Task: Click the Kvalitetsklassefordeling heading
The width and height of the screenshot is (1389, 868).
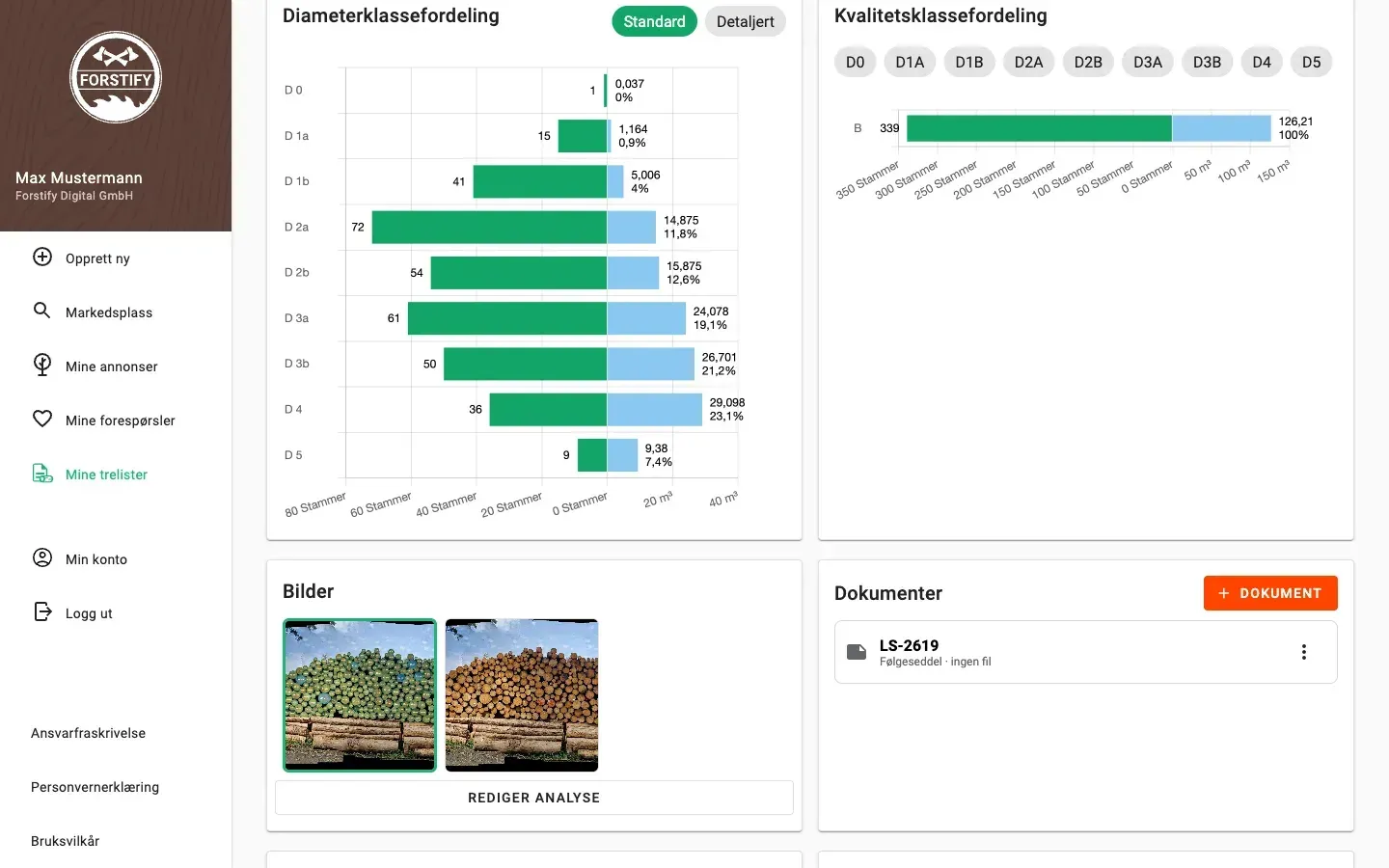Action: click(940, 15)
